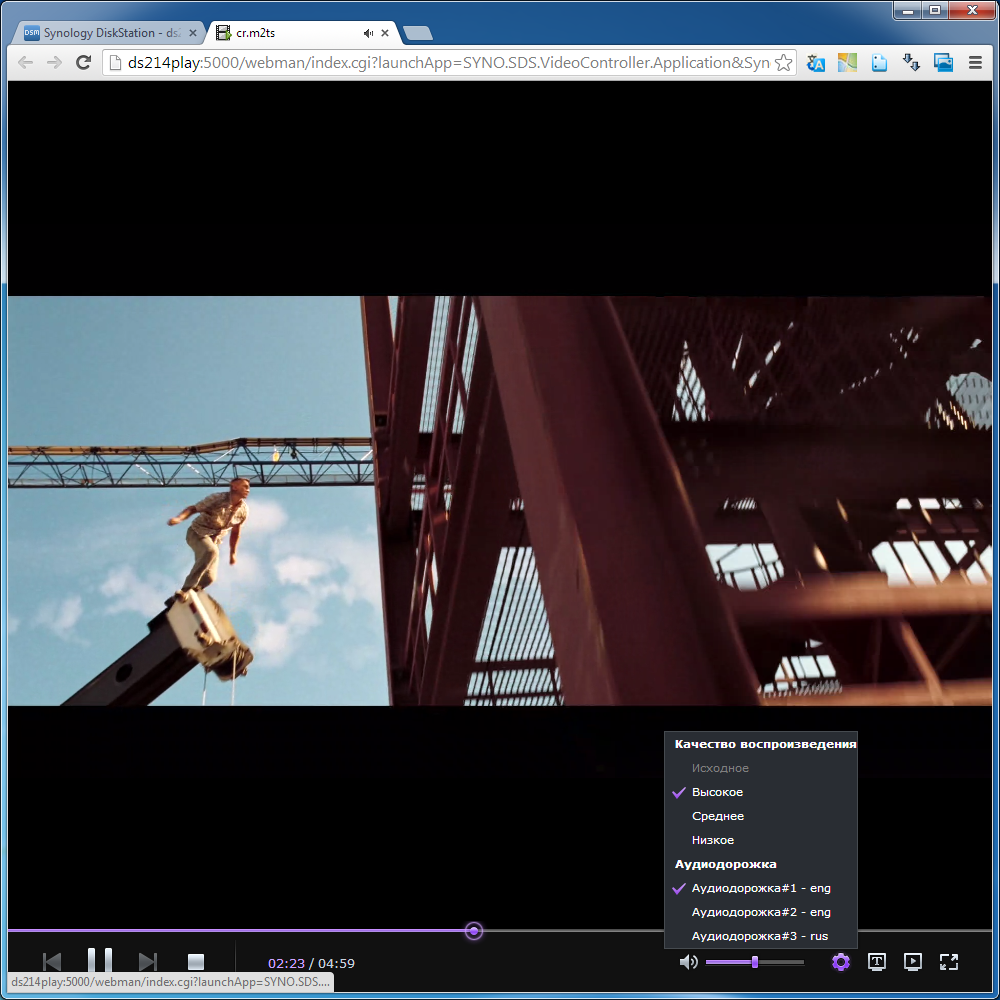Screen dimensions: 1000x1000
Task: Click the video frame area
Action: pyautogui.click(x=500, y=501)
